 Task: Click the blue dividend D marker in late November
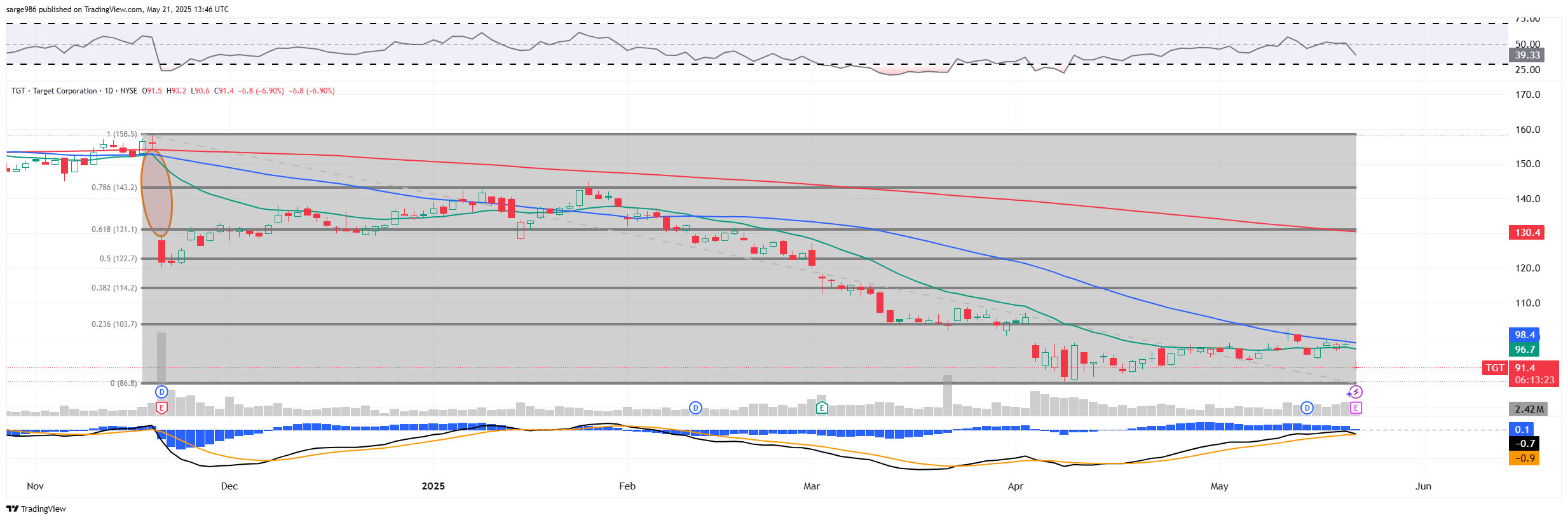[161, 392]
